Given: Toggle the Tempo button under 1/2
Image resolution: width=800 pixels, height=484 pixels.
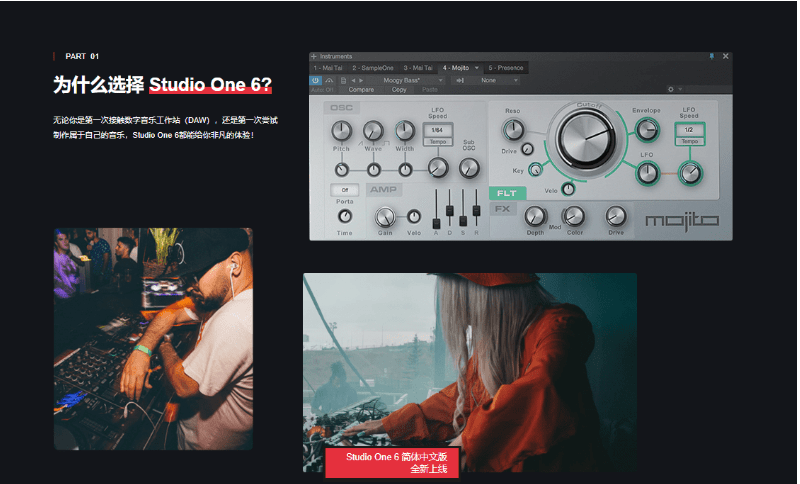Looking at the screenshot, I should pos(690,141).
